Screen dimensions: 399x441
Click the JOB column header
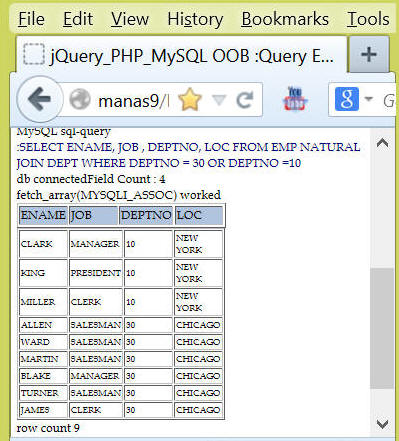point(93,215)
